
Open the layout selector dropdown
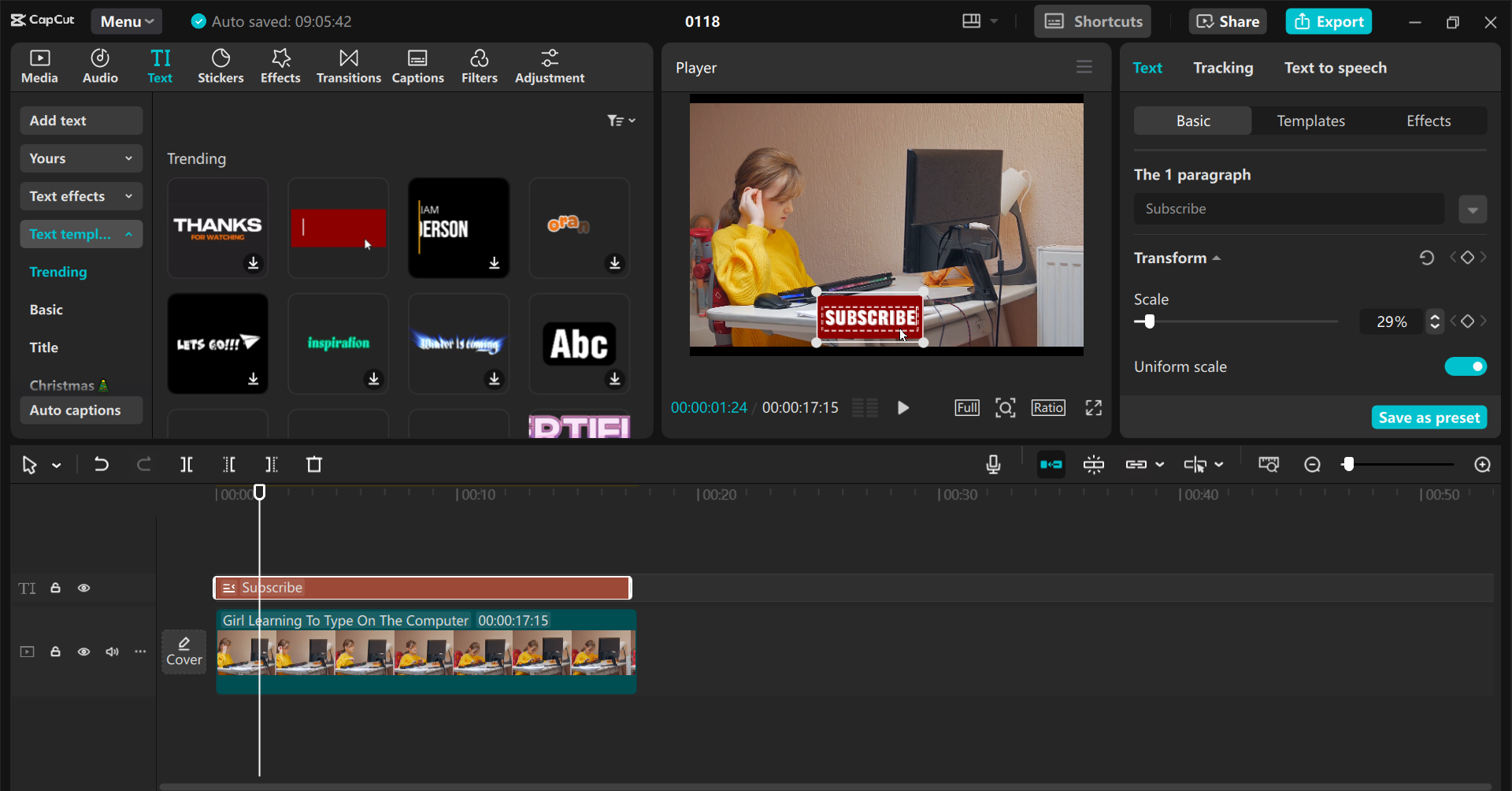980,21
